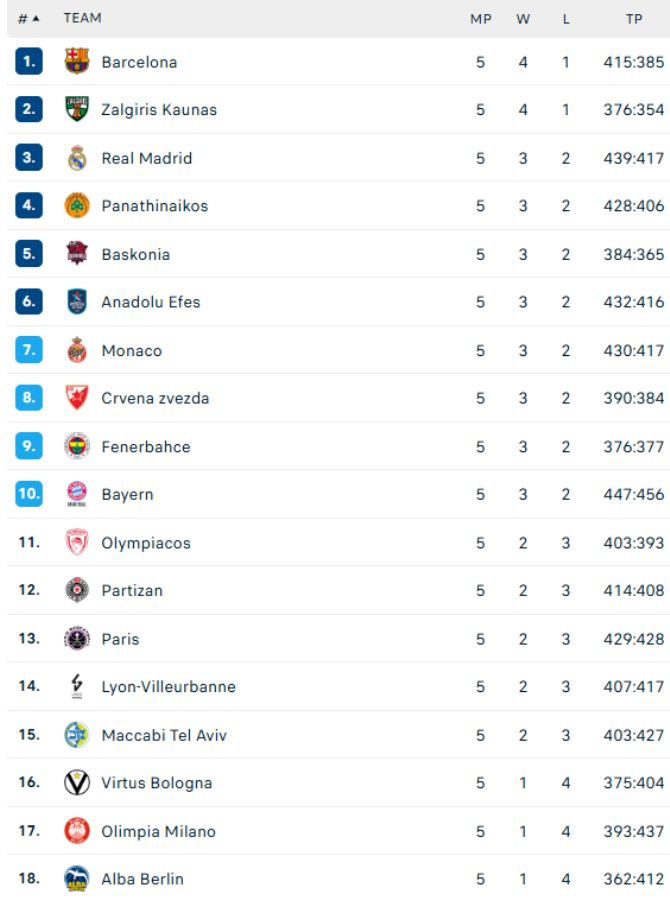
Task: Open the Anadolu Efes team link
Action: coord(151,302)
